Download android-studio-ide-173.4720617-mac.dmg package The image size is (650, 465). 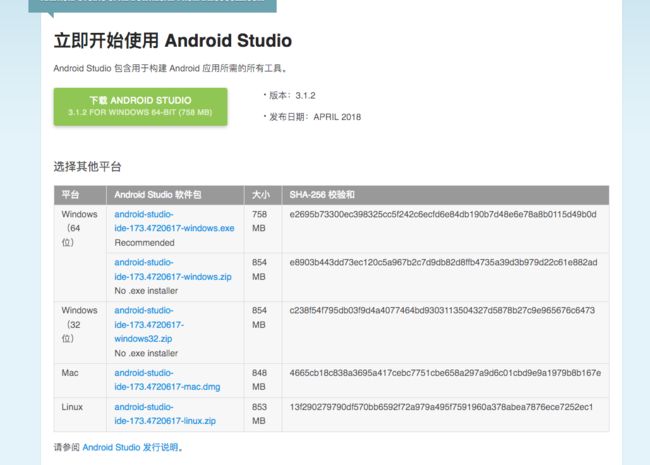tap(167, 380)
